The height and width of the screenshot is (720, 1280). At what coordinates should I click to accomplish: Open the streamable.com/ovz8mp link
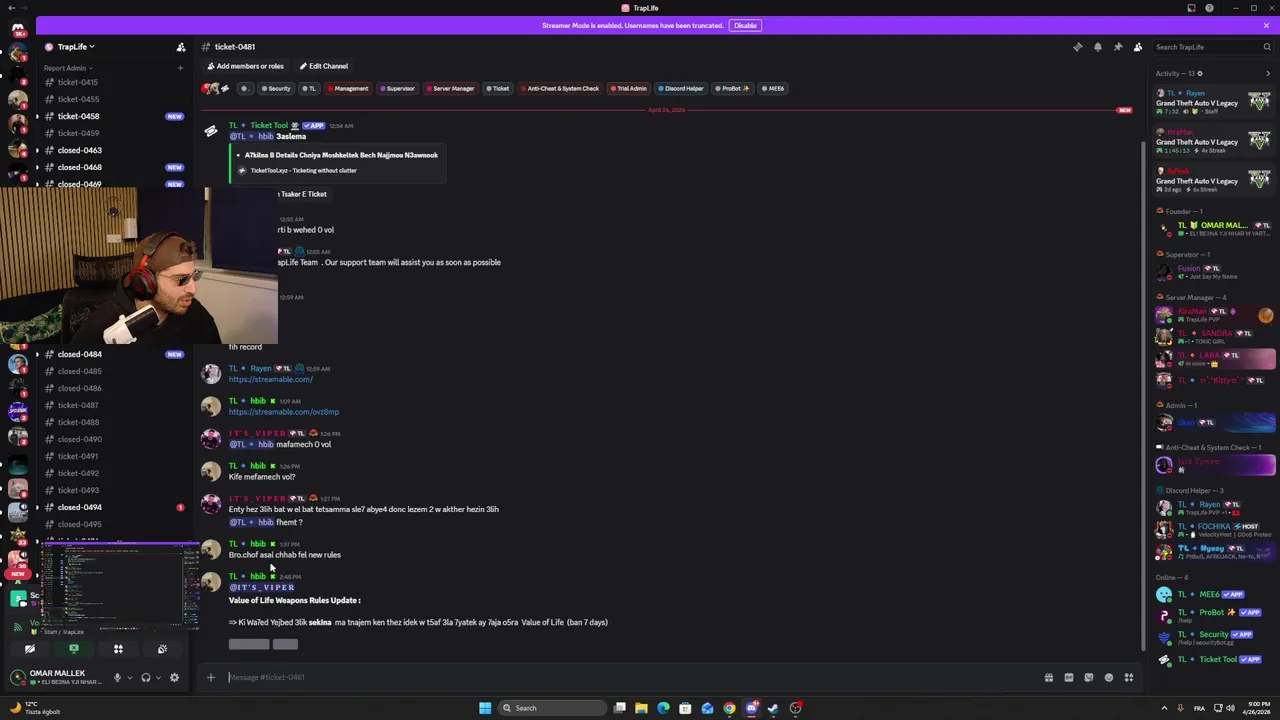[x=283, y=412]
